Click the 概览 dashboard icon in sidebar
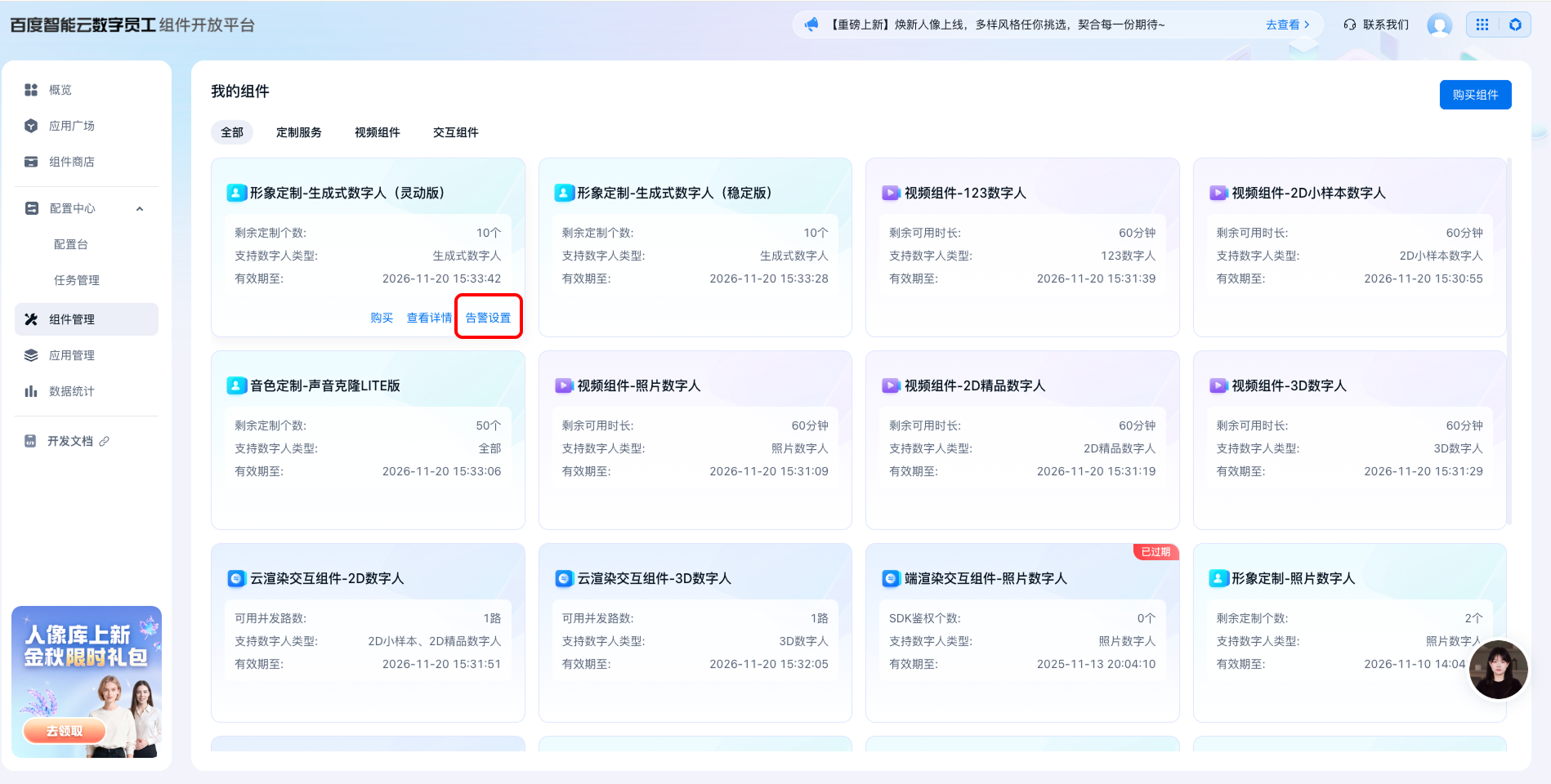The height and width of the screenshot is (784, 1551). [x=31, y=90]
